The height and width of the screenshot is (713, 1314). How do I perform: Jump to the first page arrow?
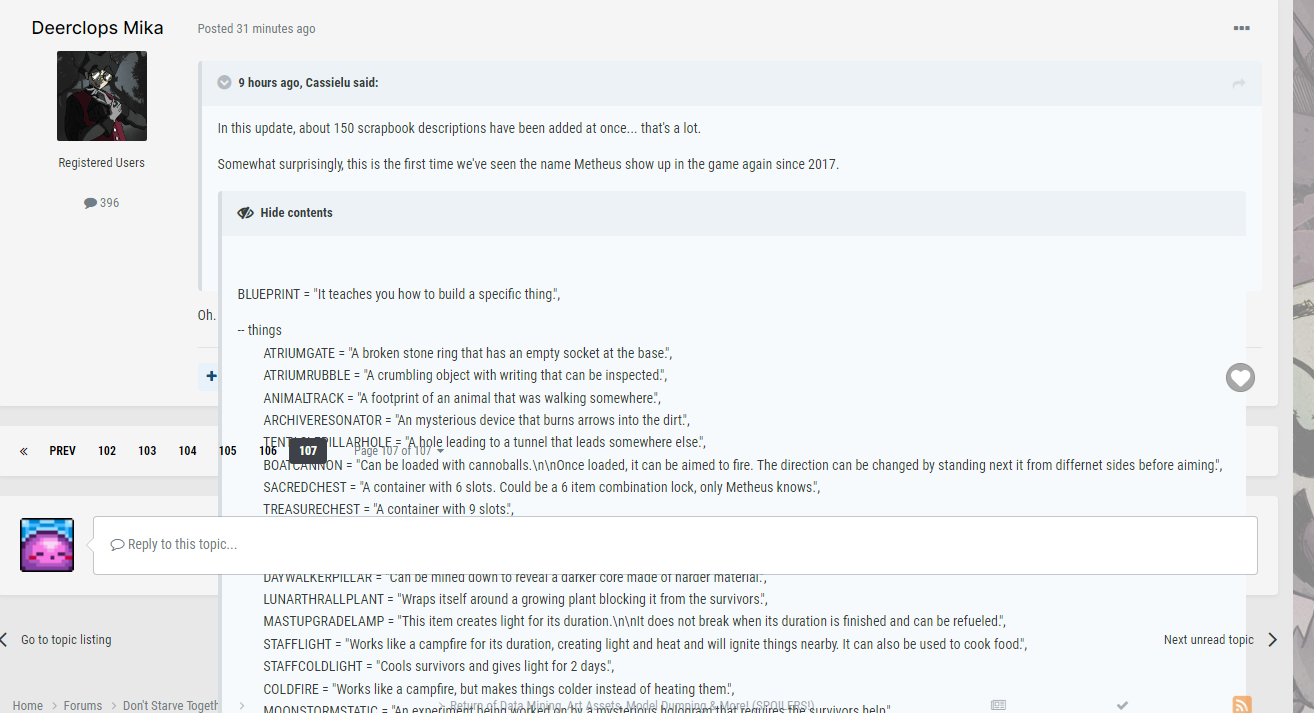pyautogui.click(x=23, y=451)
